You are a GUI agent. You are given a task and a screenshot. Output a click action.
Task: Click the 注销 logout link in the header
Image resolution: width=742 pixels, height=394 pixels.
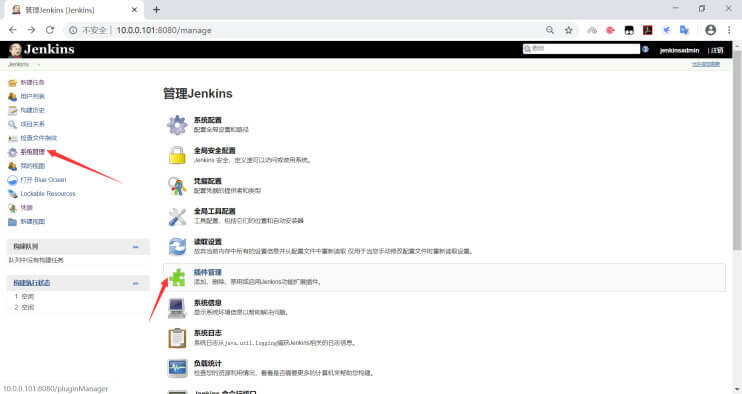click(x=716, y=50)
